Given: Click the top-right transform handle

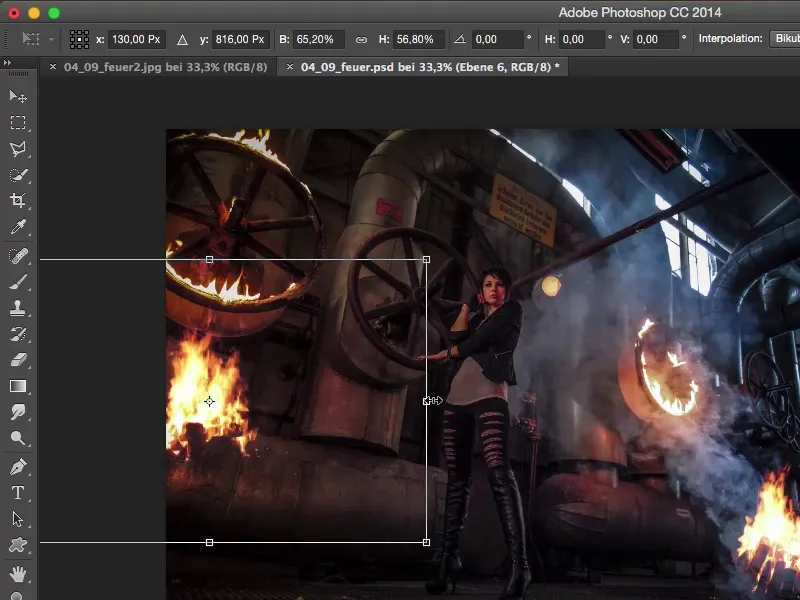Looking at the screenshot, I should 427,260.
